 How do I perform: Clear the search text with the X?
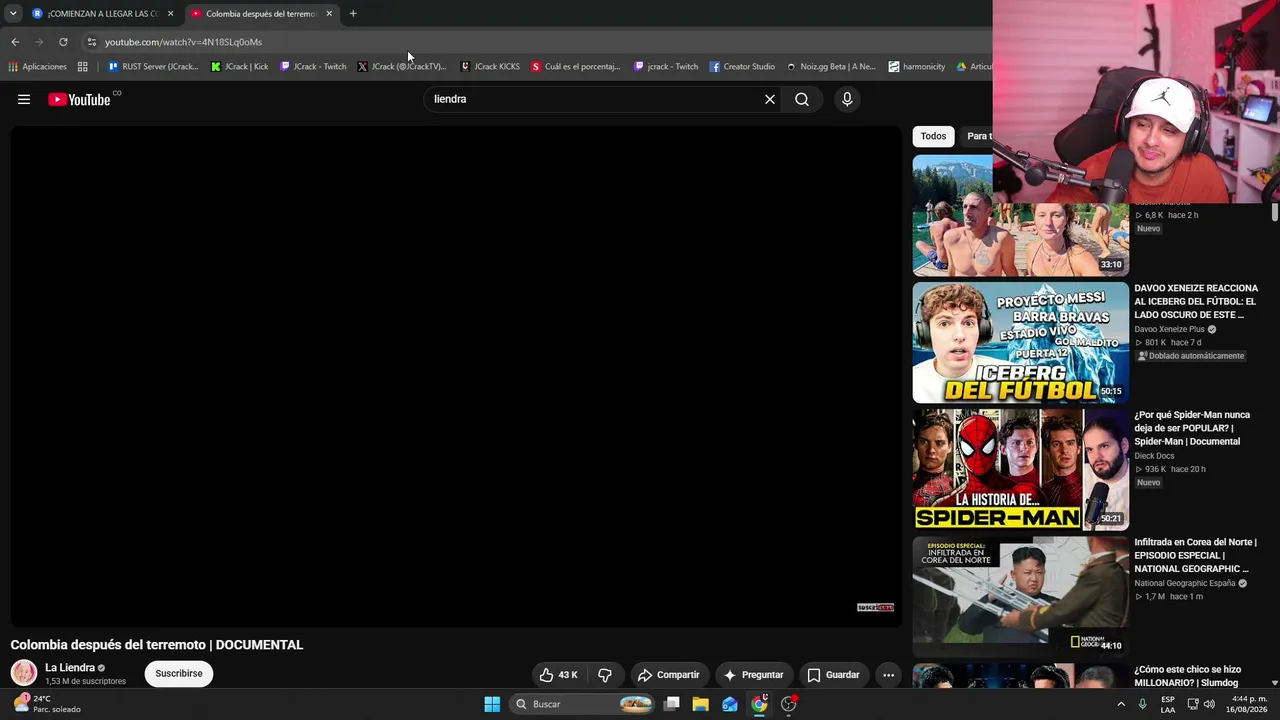[x=770, y=99]
